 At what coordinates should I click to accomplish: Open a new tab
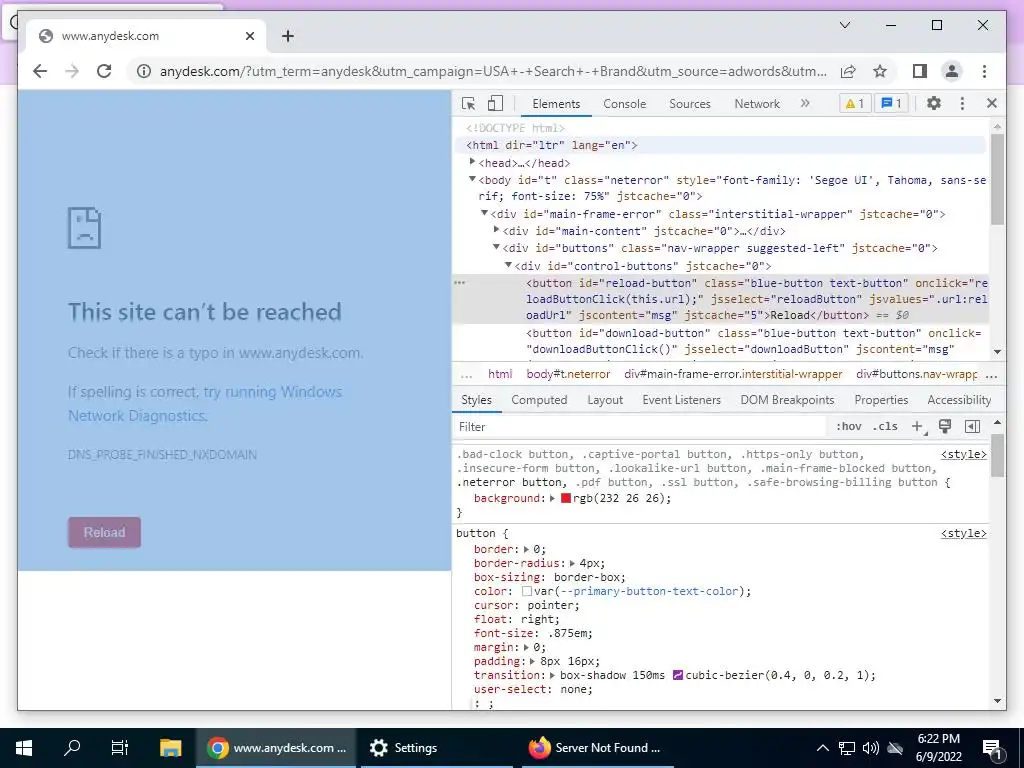pyautogui.click(x=288, y=36)
